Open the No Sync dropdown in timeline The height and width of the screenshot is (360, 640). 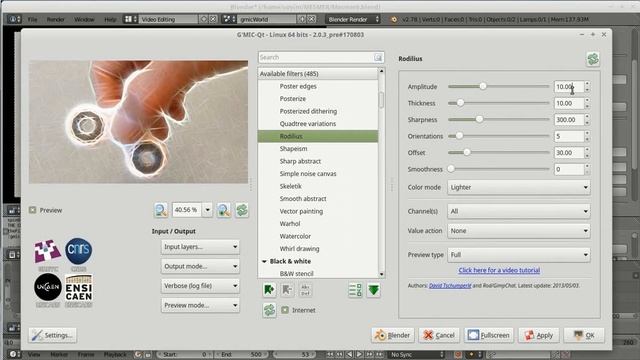pyautogui.click(x=416, y=354)
